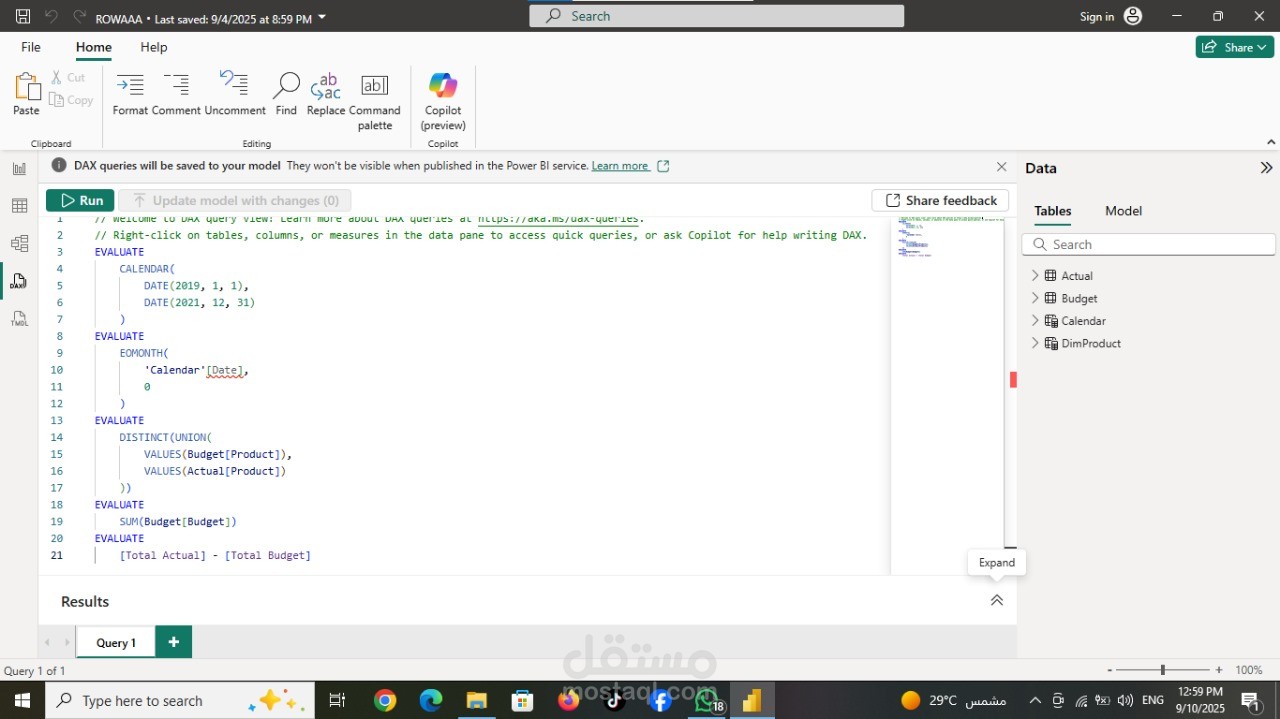Open Table view from left sidebar
Screen dimensions: 1280x719
coord(19,206)
